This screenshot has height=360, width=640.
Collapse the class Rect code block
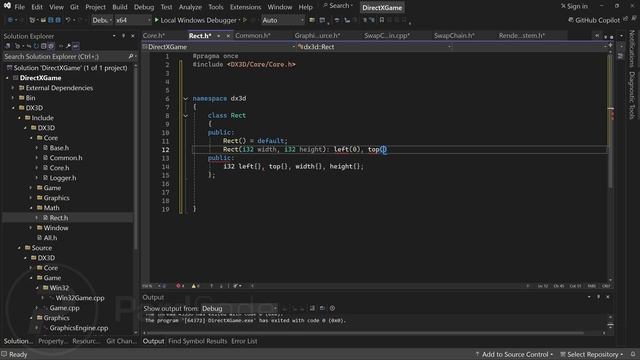click(x=186, y=116)
